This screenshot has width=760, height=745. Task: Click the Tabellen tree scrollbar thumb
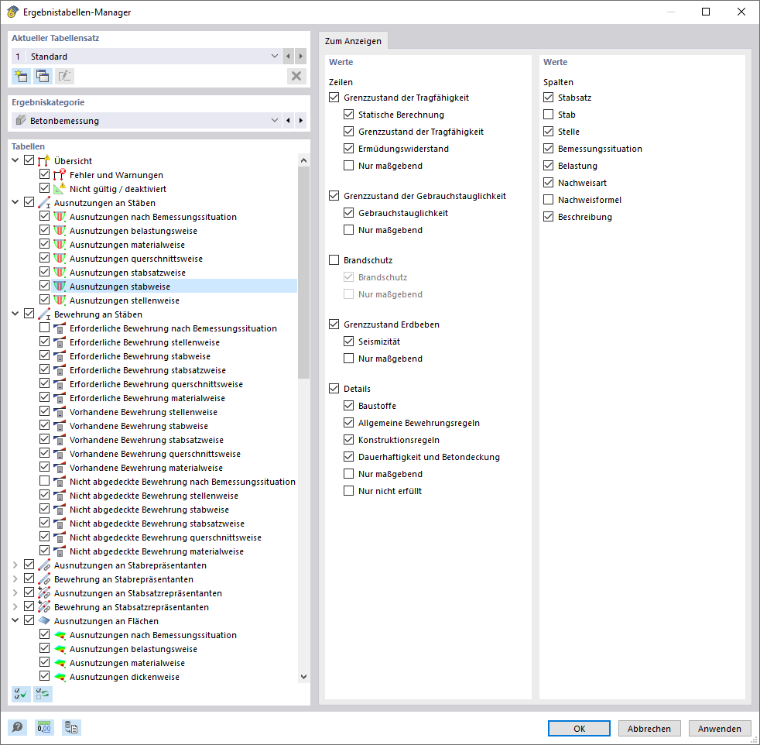(303, 272)
